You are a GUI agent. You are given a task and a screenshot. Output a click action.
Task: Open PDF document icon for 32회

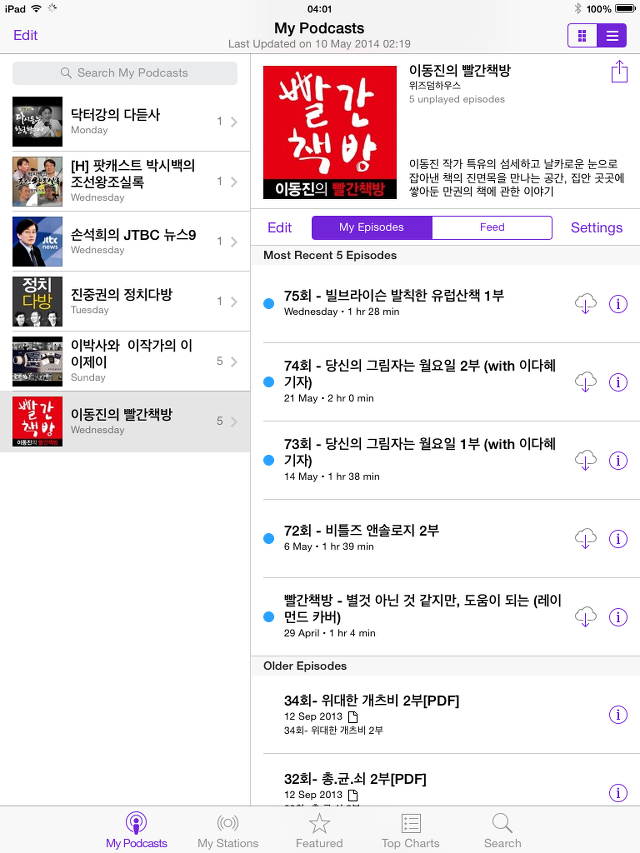[x=353, y=795]
